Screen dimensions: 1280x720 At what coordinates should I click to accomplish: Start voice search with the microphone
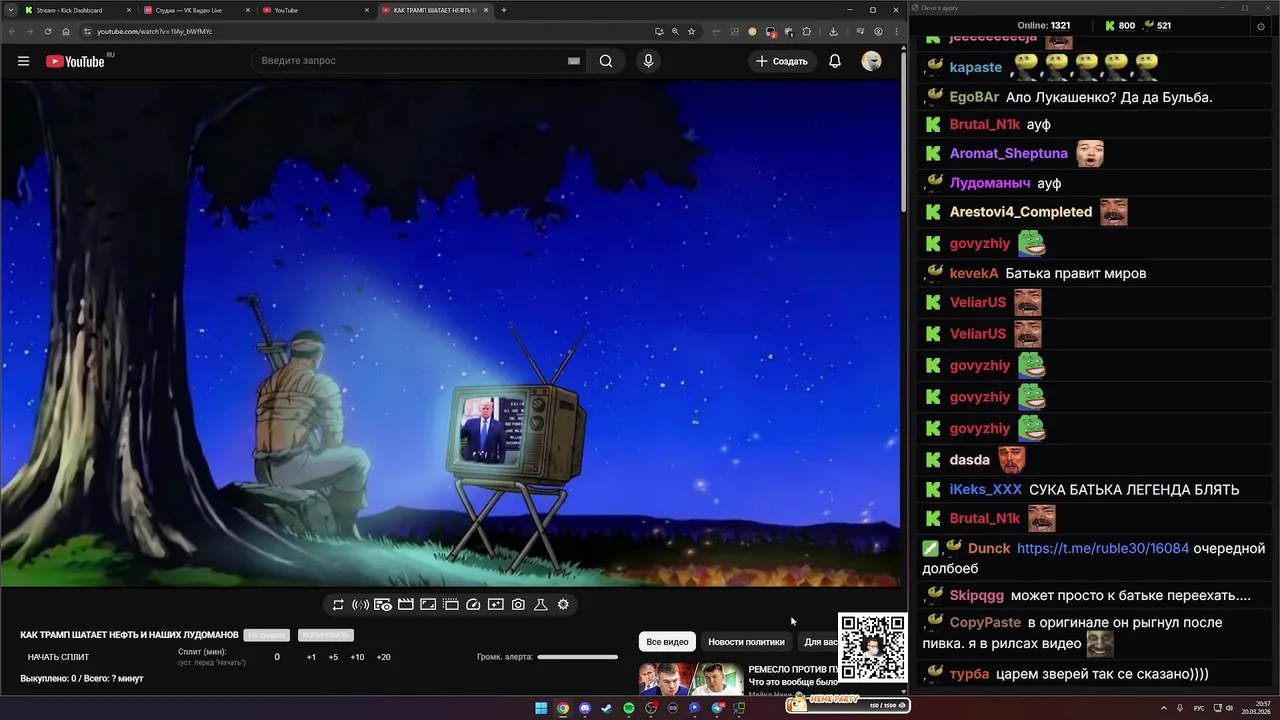[648, 61]
